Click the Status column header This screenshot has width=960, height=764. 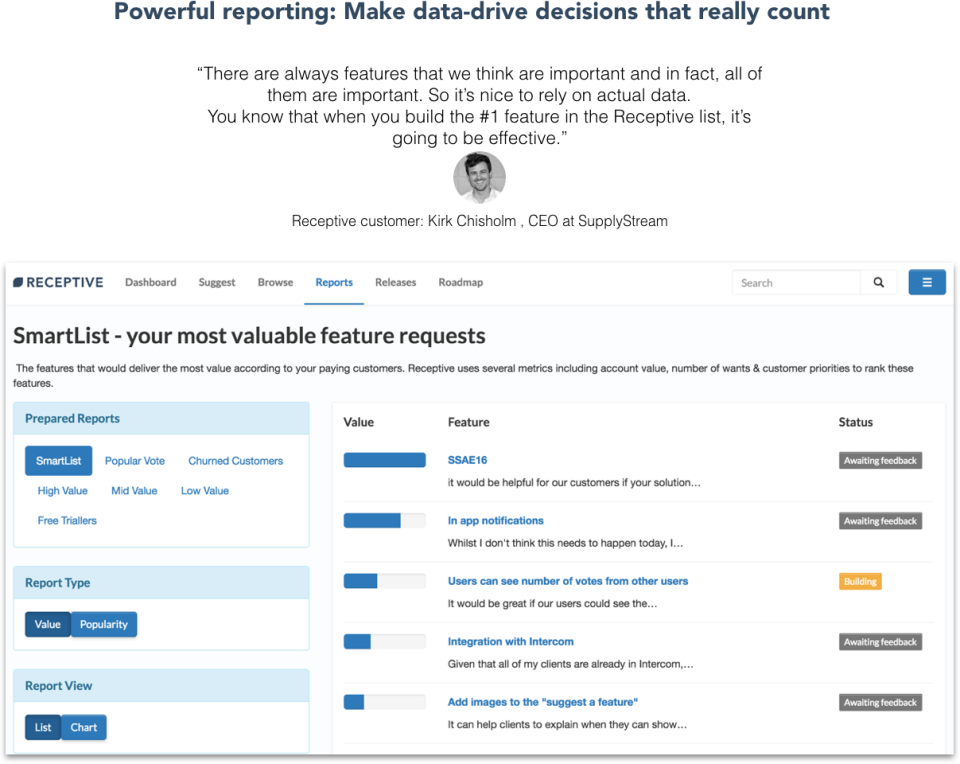pyautogui.click(x=855, y=422)
